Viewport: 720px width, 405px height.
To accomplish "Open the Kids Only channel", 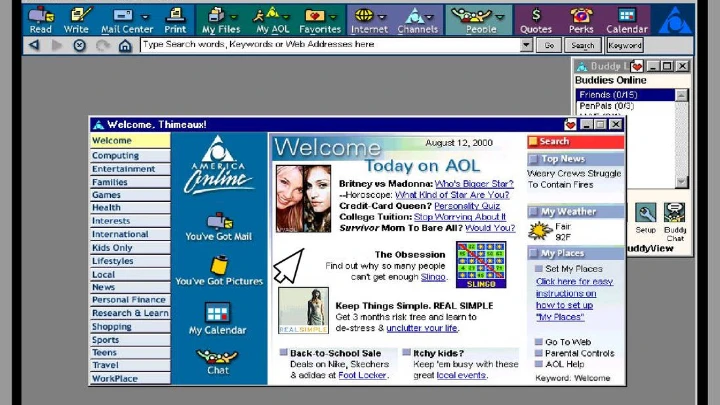I will coord(130,248).
